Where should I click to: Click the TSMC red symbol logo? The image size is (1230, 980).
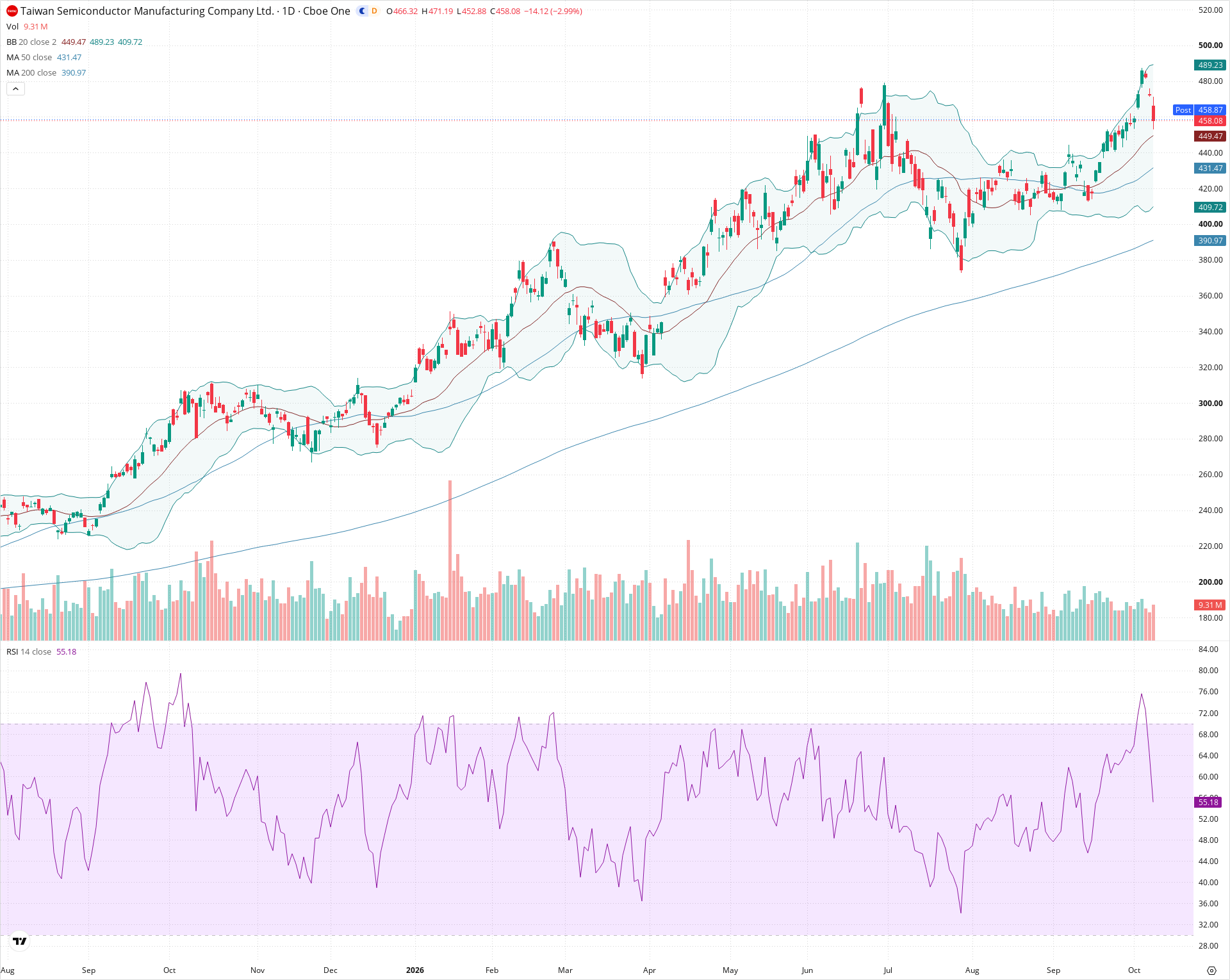click(12, 11)
